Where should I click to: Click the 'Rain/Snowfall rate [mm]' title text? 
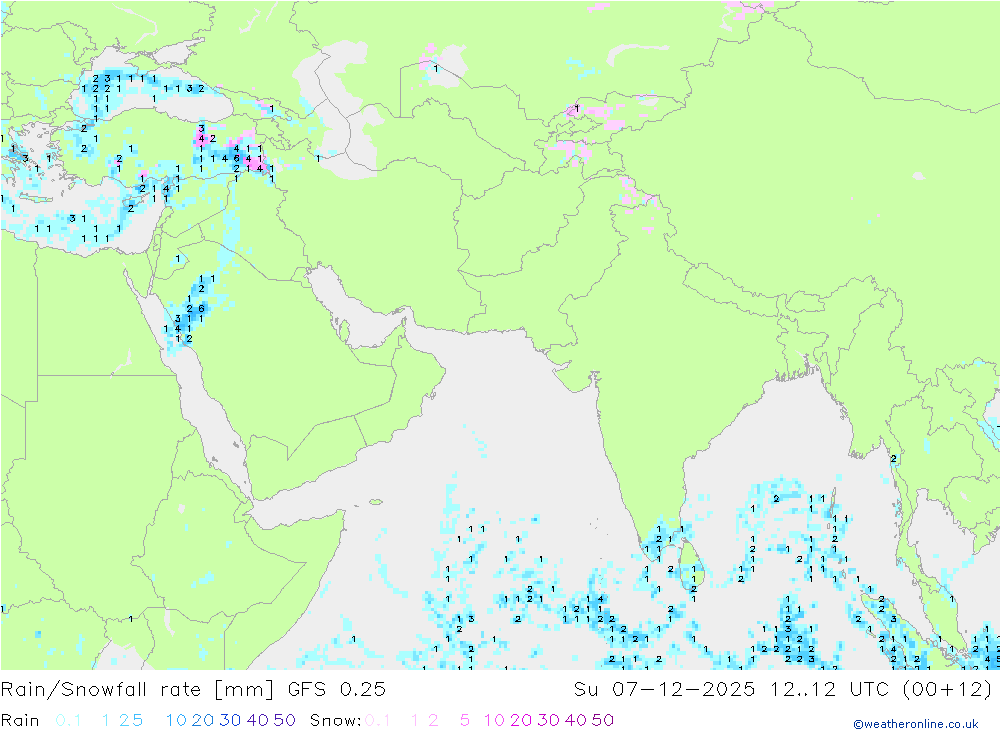click(138, 690)
